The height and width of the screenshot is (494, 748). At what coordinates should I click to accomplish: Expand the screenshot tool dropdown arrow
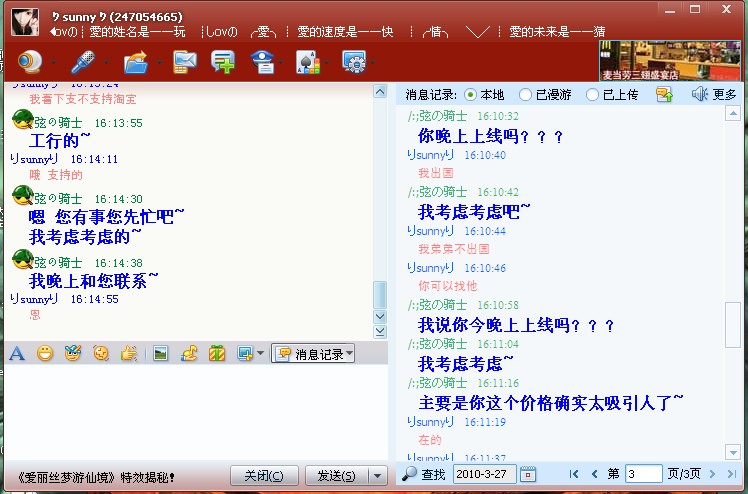[x=261, y=353]
